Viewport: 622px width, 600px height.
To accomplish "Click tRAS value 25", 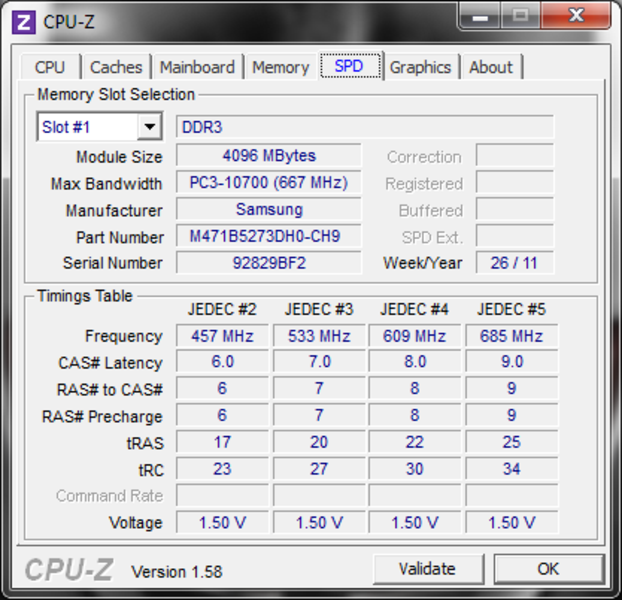I will pyautogui.click(x=511, y=442).
